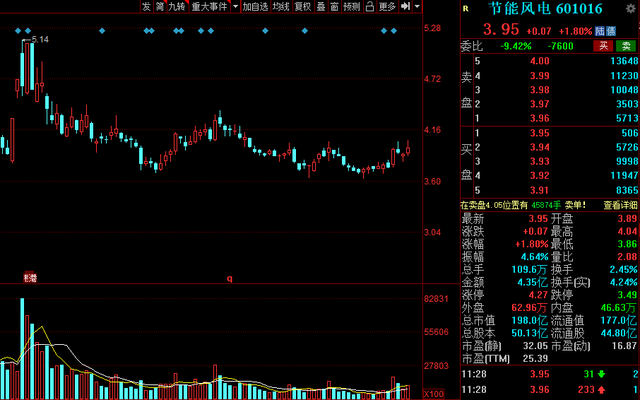The image size is (640, 400).
Task: Toggle the 均线 moving average lines
Action: 281,6
